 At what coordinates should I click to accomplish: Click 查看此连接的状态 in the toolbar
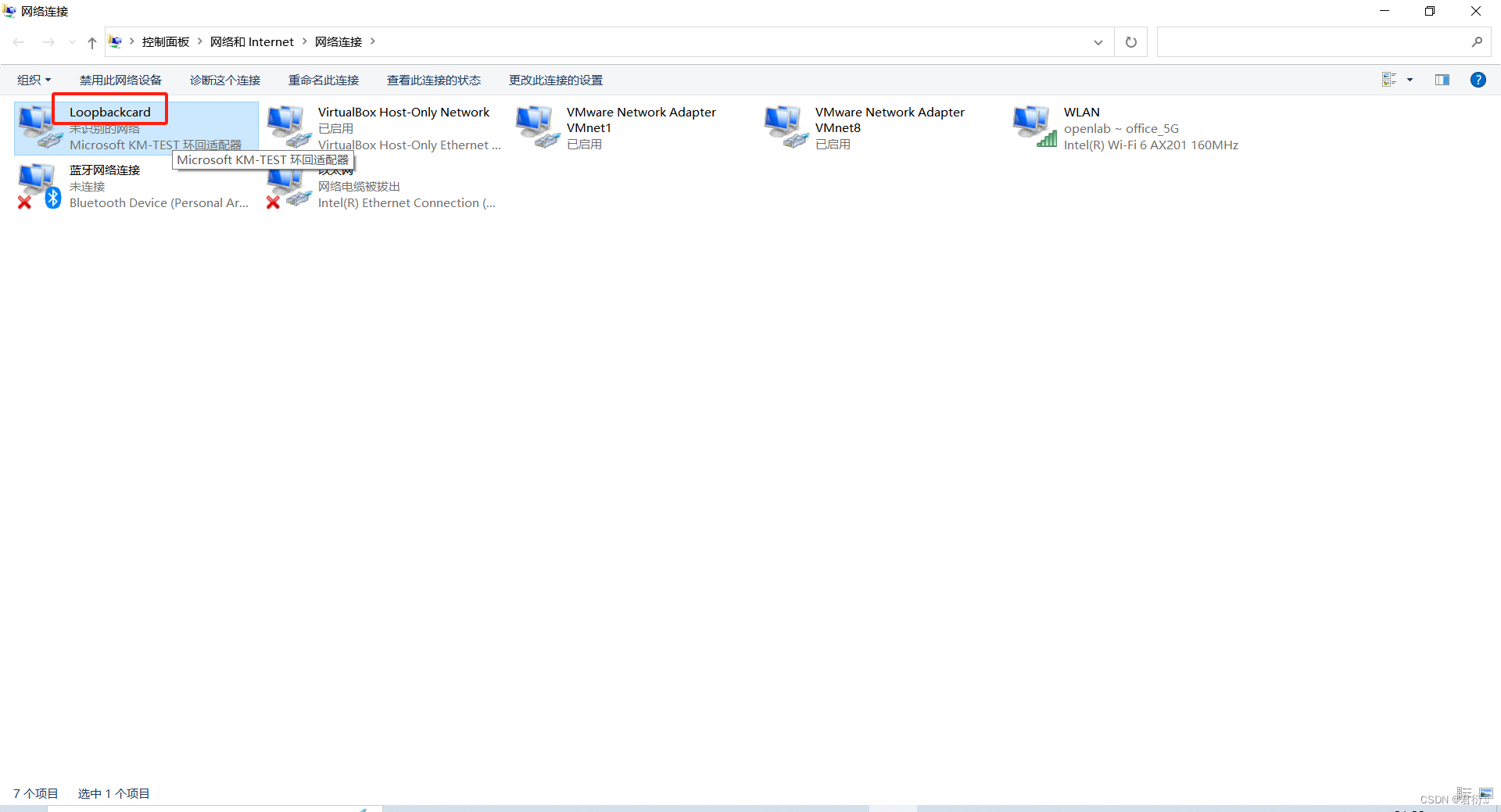pyautogui.click(x=434, y=80)
